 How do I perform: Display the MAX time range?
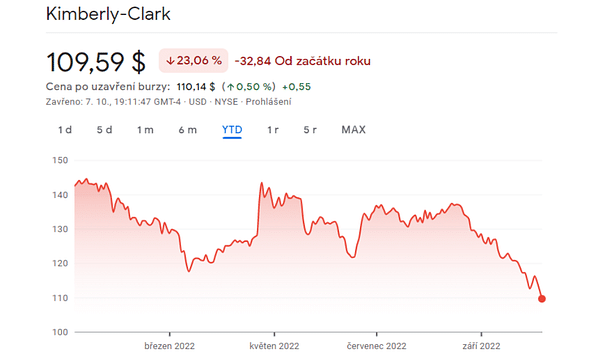[x=354, y=130]
